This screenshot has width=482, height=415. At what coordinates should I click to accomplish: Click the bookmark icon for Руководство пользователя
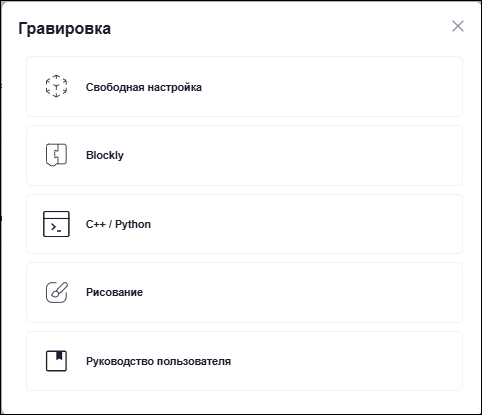[x=56, y=361]
